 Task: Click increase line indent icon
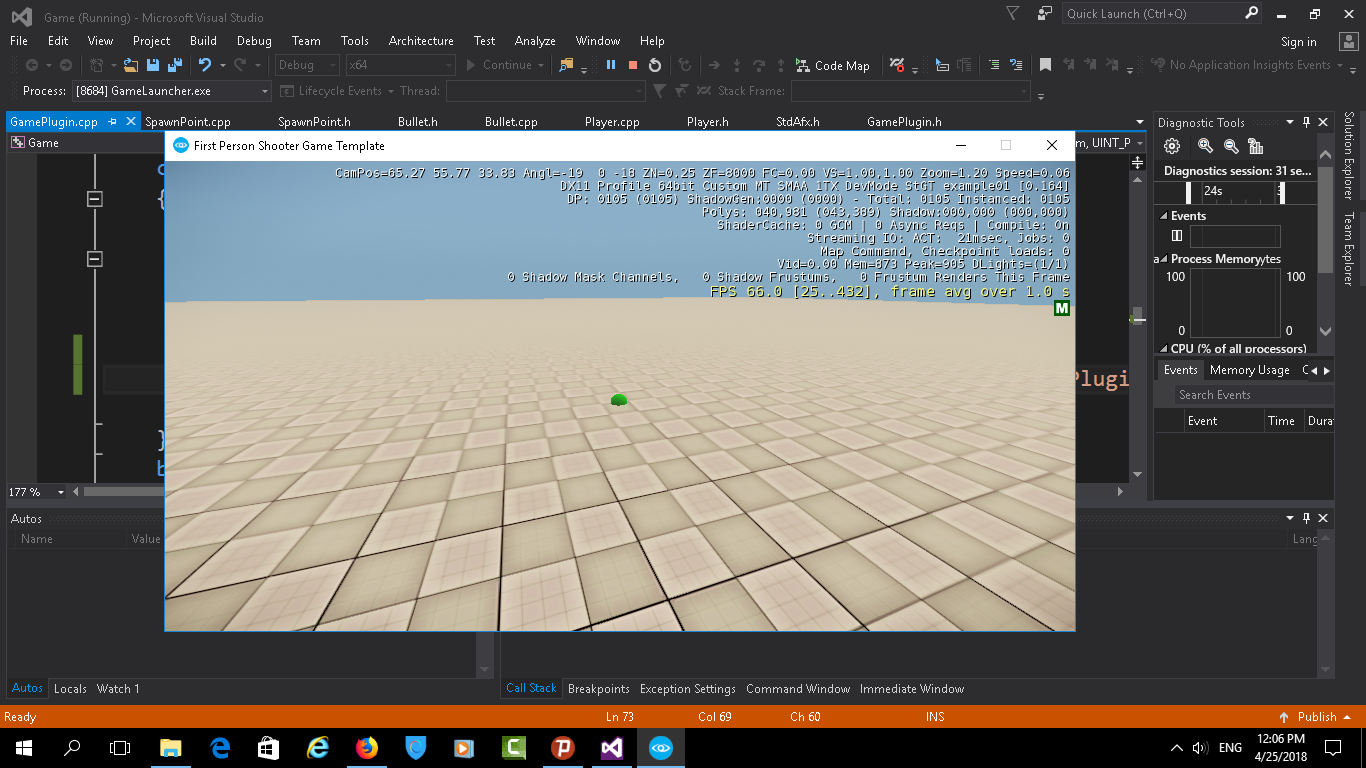pos(994,65)
